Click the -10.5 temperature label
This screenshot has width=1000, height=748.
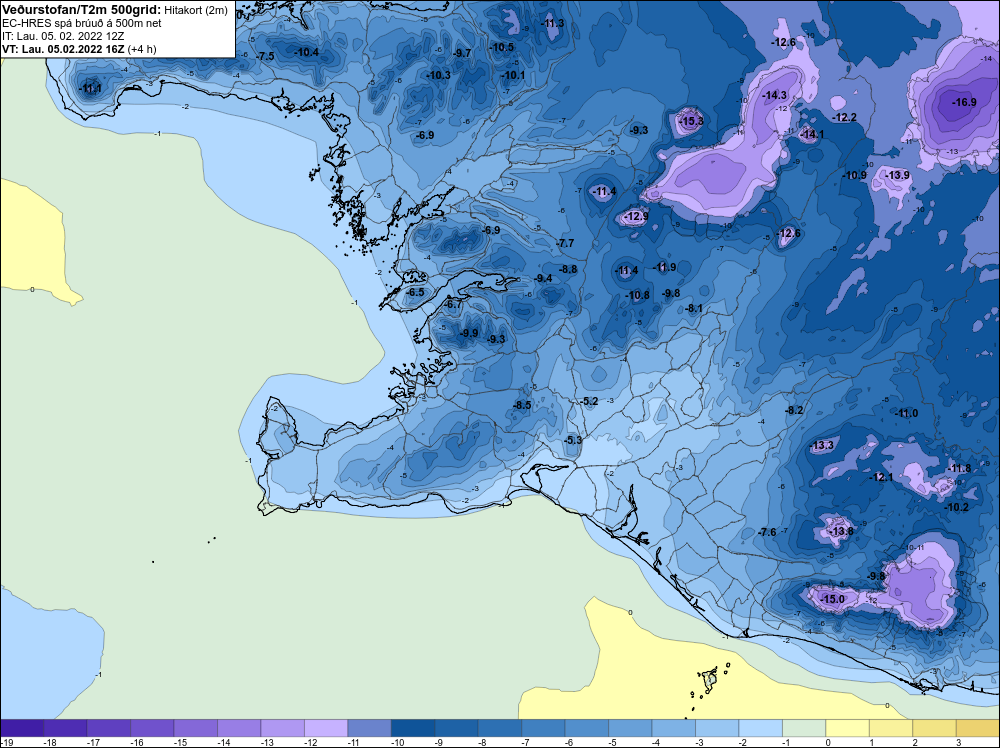[x=502, y=47]
